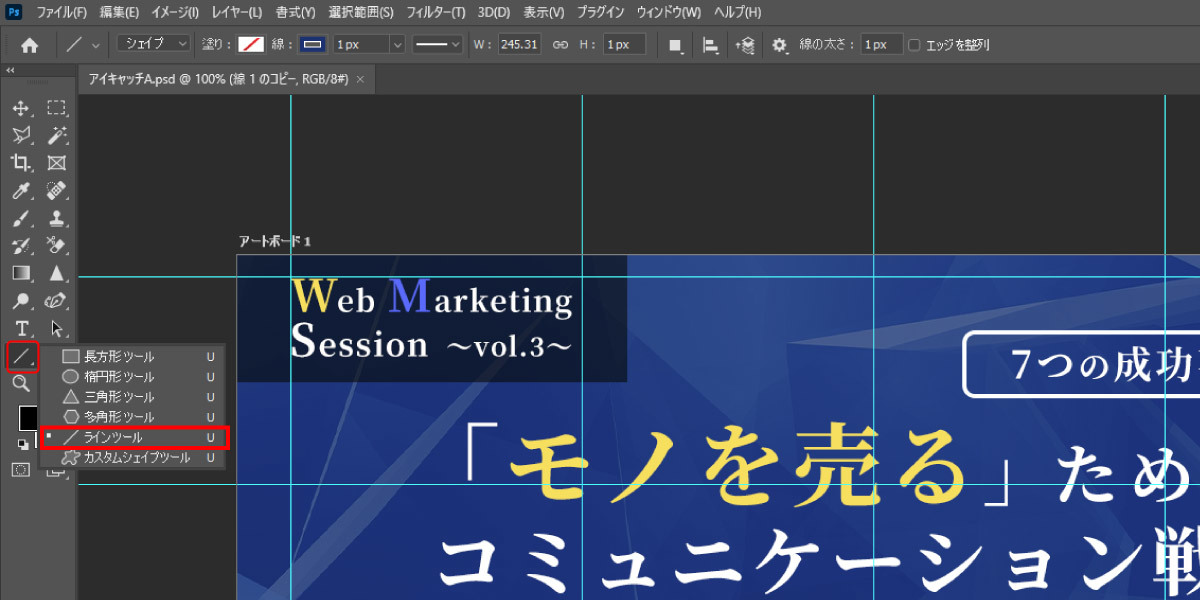1200x600 pixels.
Task: Open the ウィンドウ(W) menu
Action: click(x=669, y=13)
